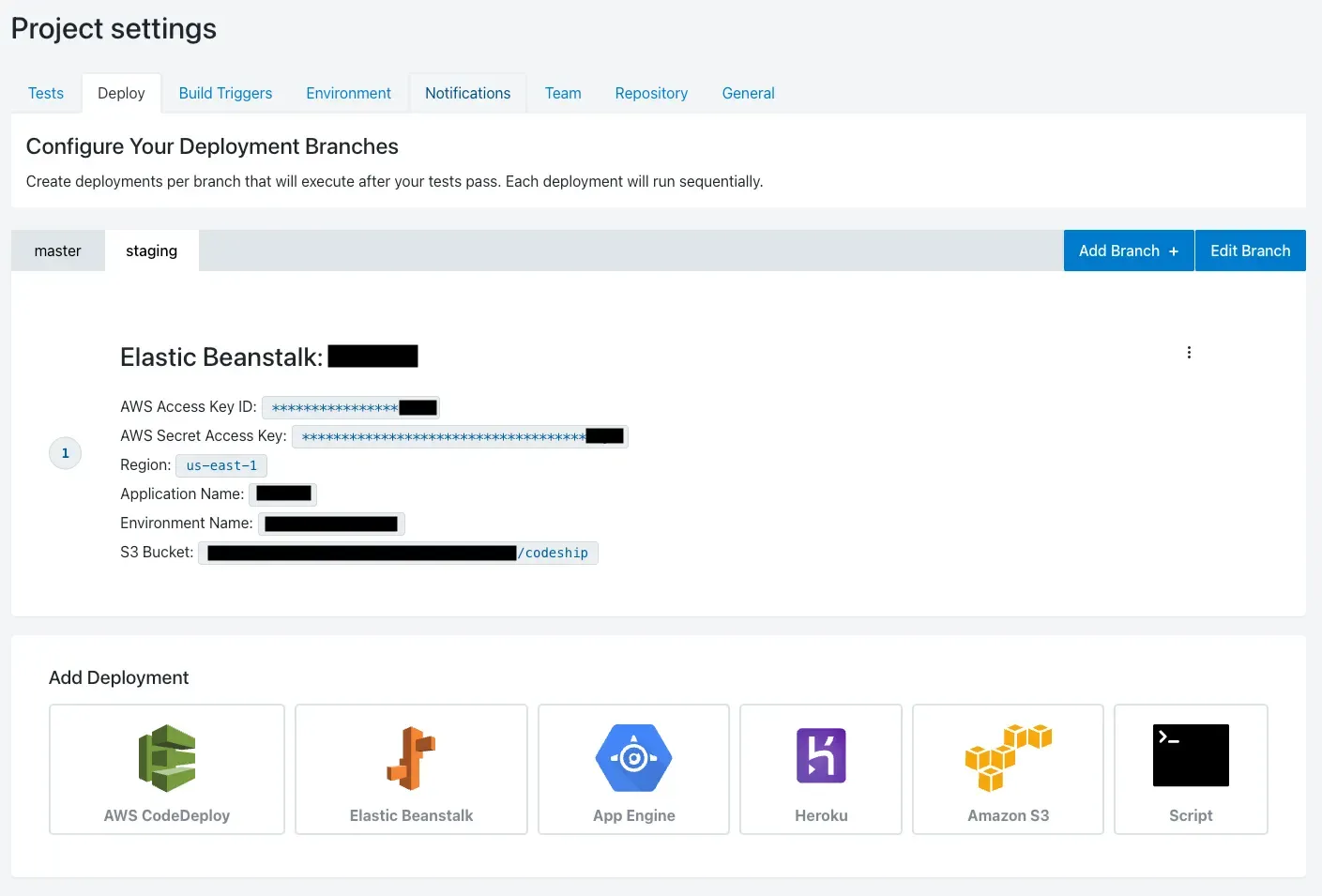Viewport: 1322px width, 896px height.
Task: Click the step 1 deployment order badge
Action: pyautogui.click(x=66, y=453)
